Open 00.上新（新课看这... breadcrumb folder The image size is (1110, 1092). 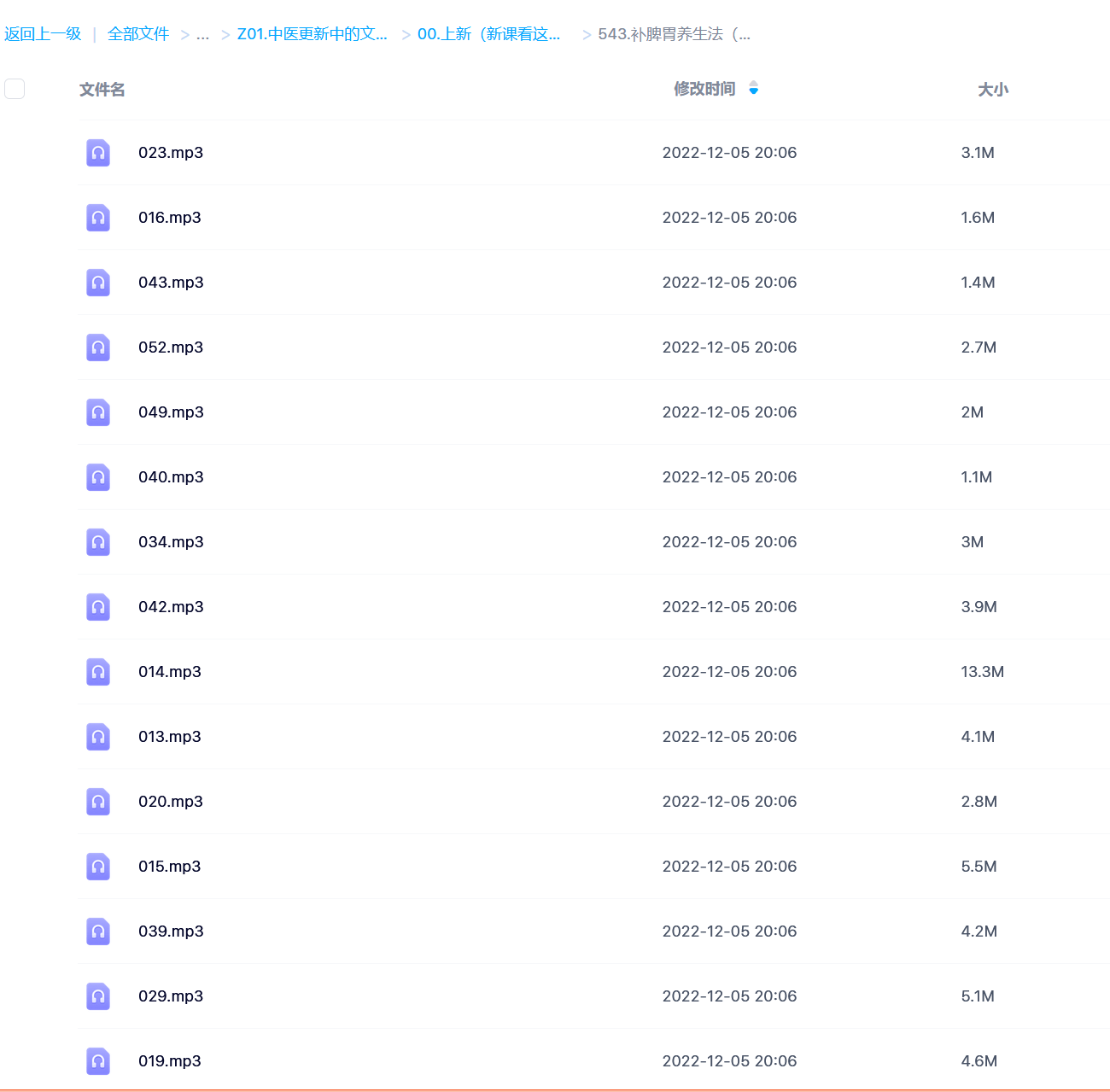pyautogui.click(x=489, y=34)
